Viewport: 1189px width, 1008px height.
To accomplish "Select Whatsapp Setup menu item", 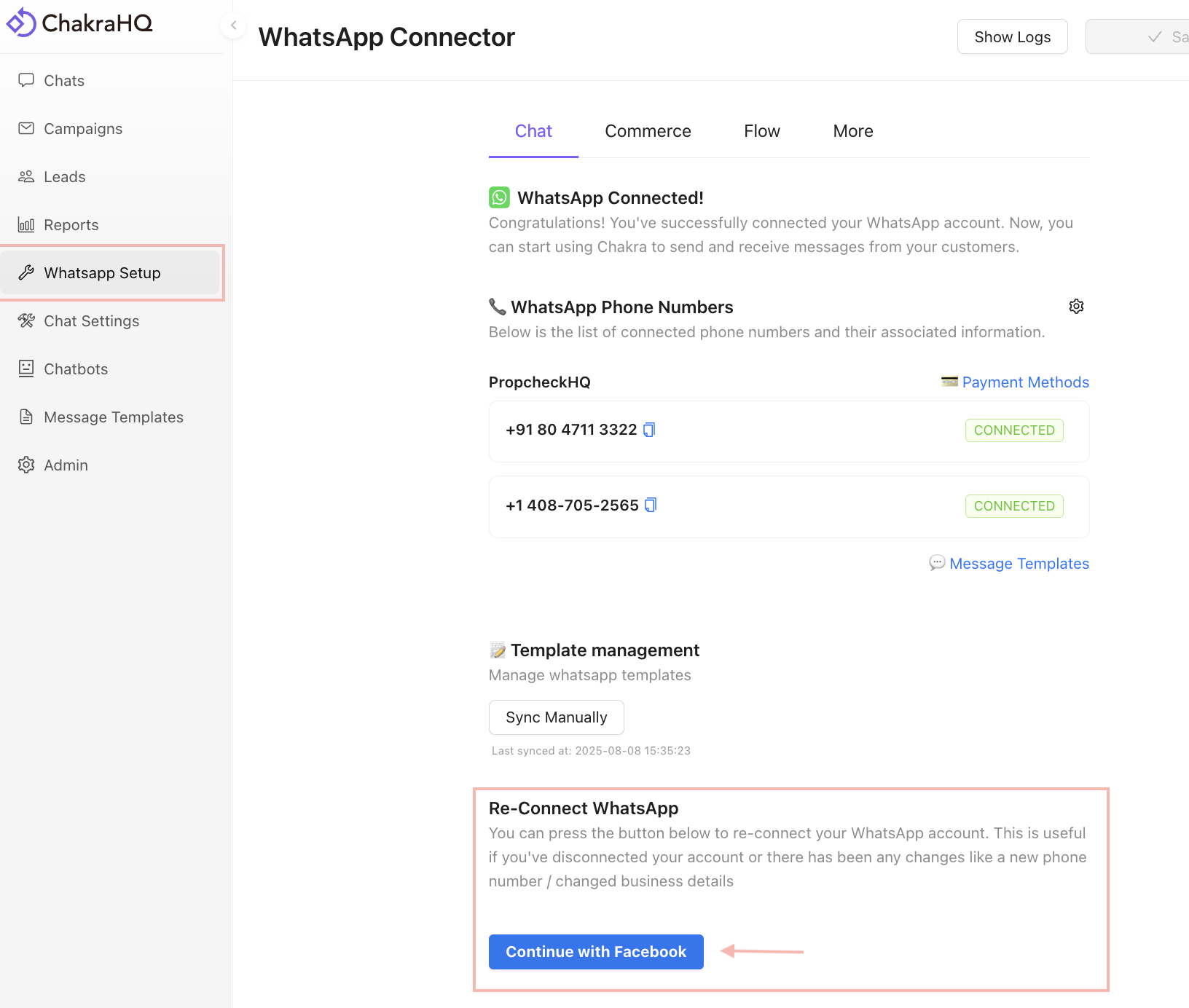I will pos(111,272).
